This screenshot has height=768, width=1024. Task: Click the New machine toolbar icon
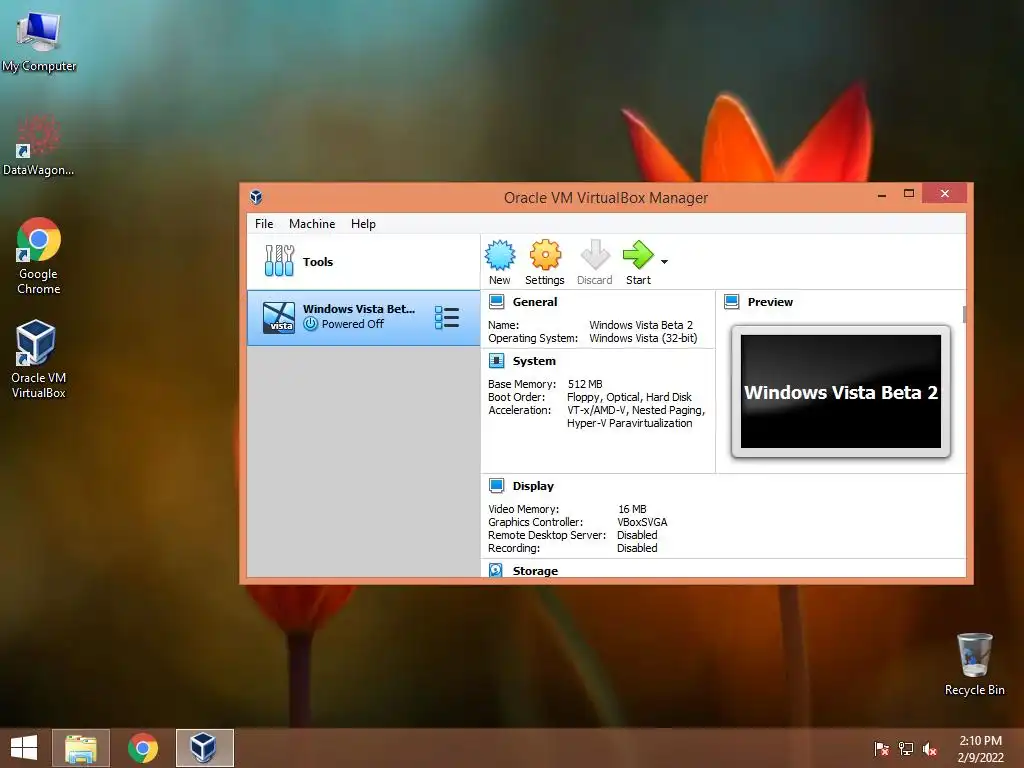click(500, 255)
